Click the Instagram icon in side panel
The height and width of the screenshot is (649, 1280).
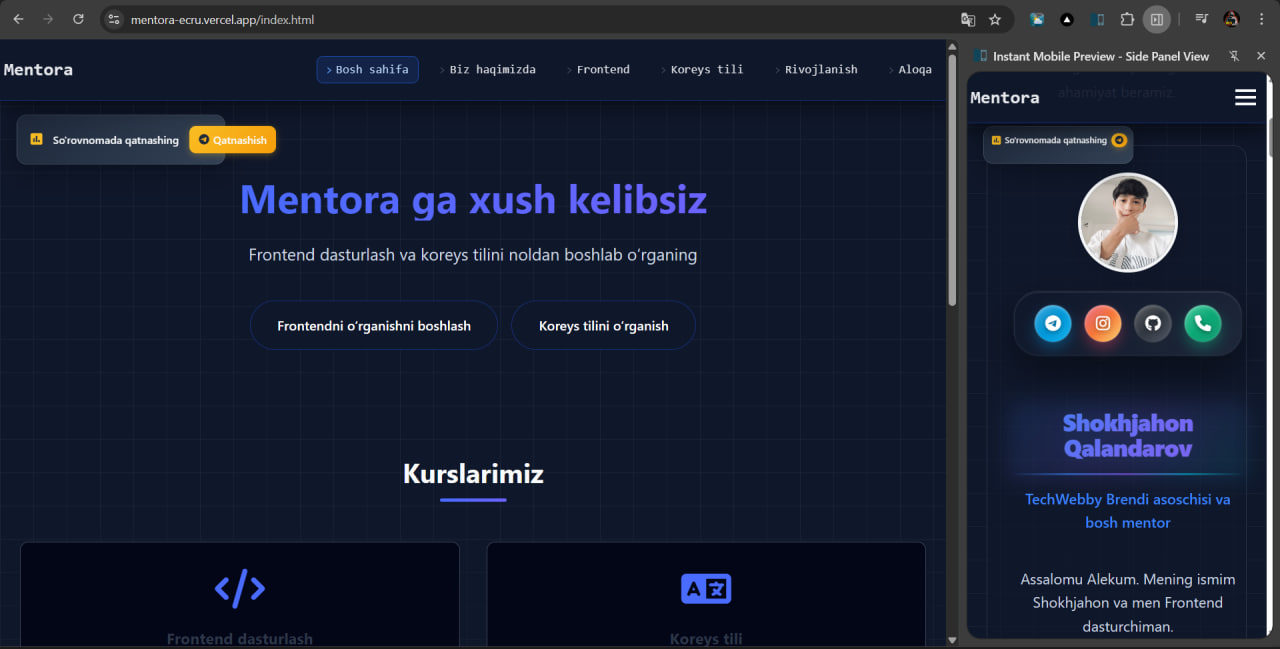tap(1103, 323)
